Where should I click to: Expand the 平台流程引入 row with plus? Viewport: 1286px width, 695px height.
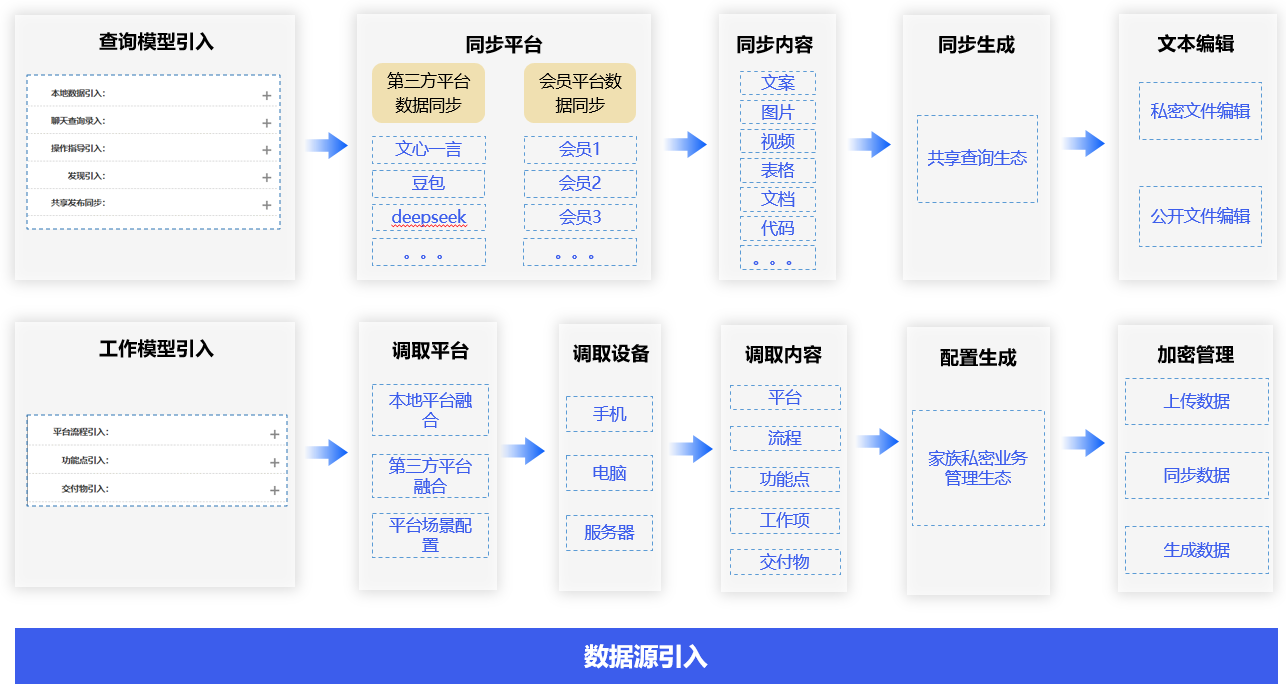point(274,434)
